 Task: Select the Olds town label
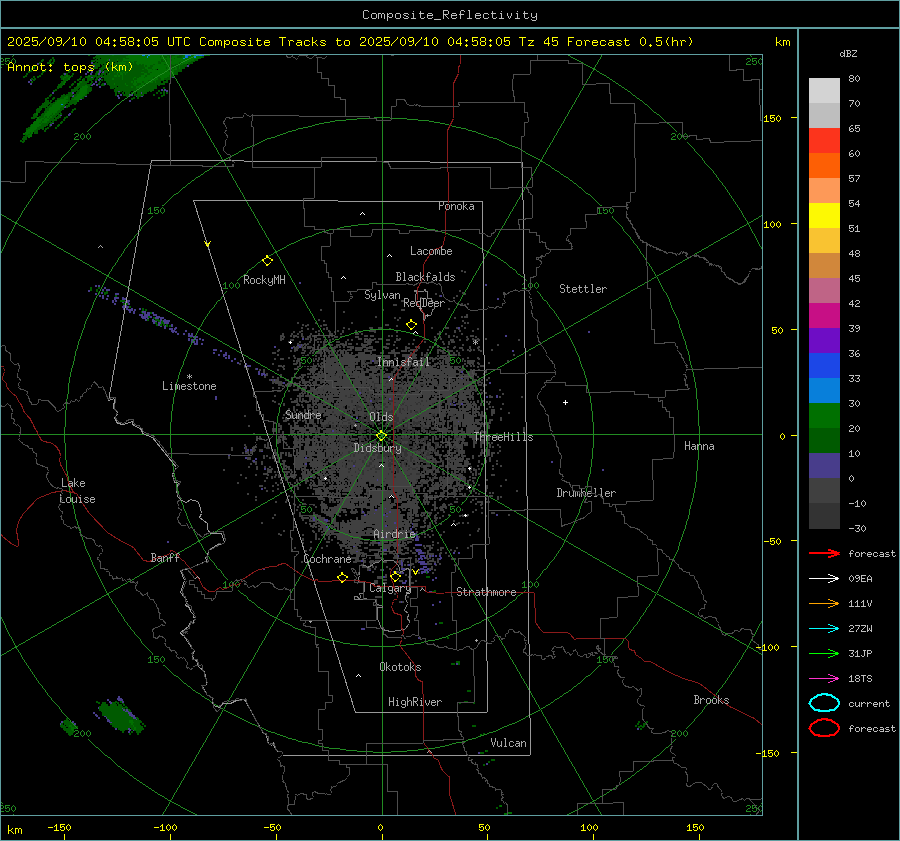[381, 417]
